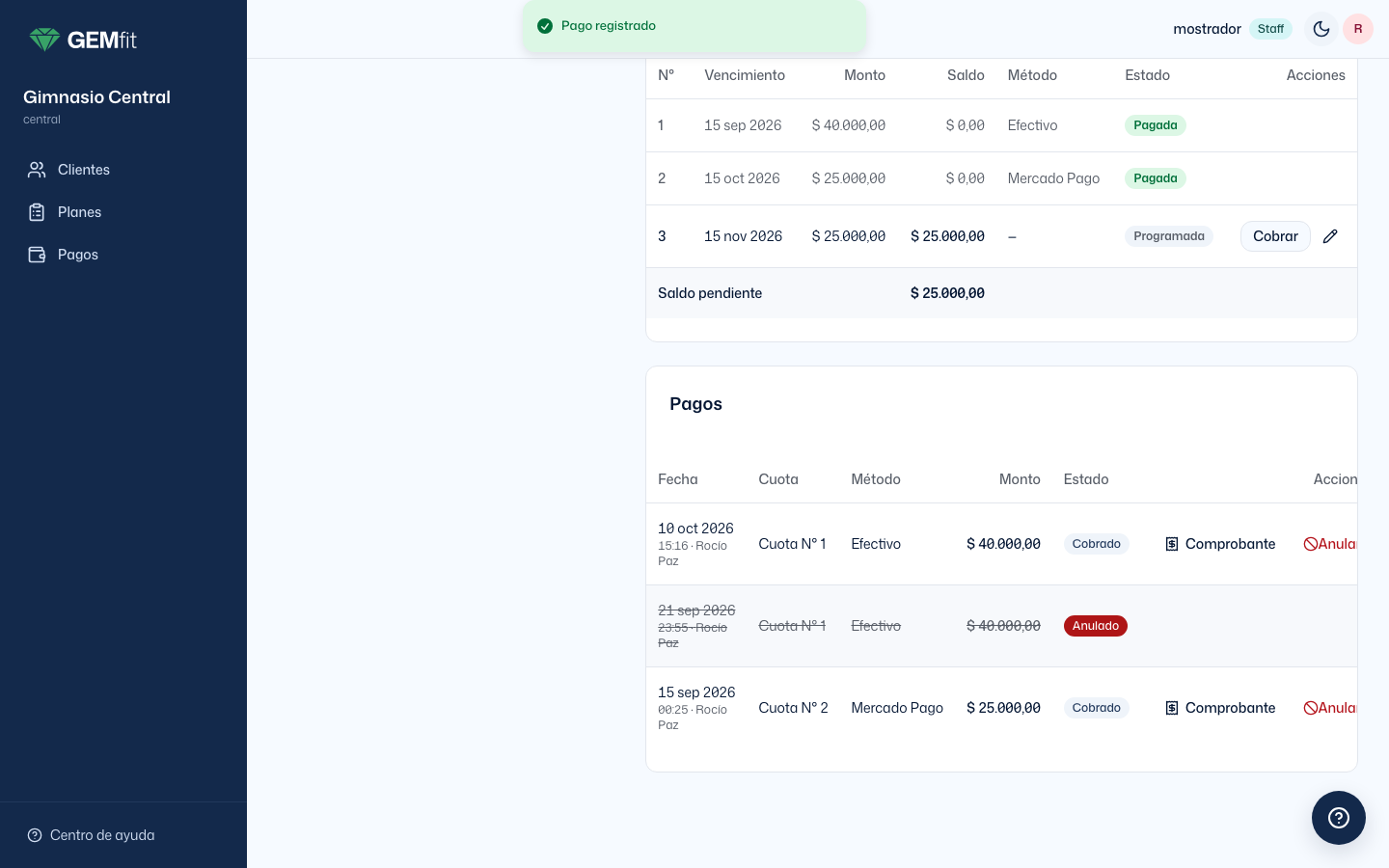Select the Fecha column header in Pagos
Image resolution: width=1389 pixels, height=868 pixels.
(678, 479)
